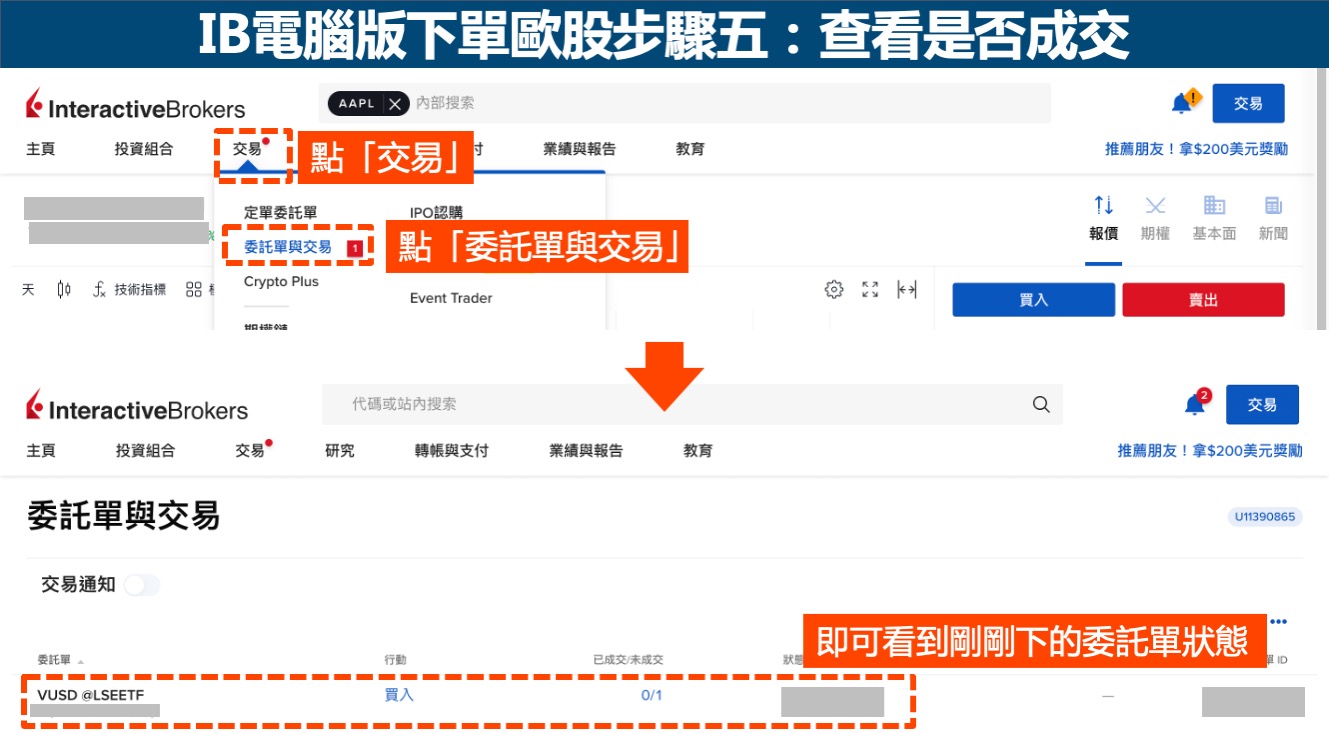This screenshot has height=733, width=1329.
Task: Open 教育 in the lower navigation bar
Action: pos(698,451)
